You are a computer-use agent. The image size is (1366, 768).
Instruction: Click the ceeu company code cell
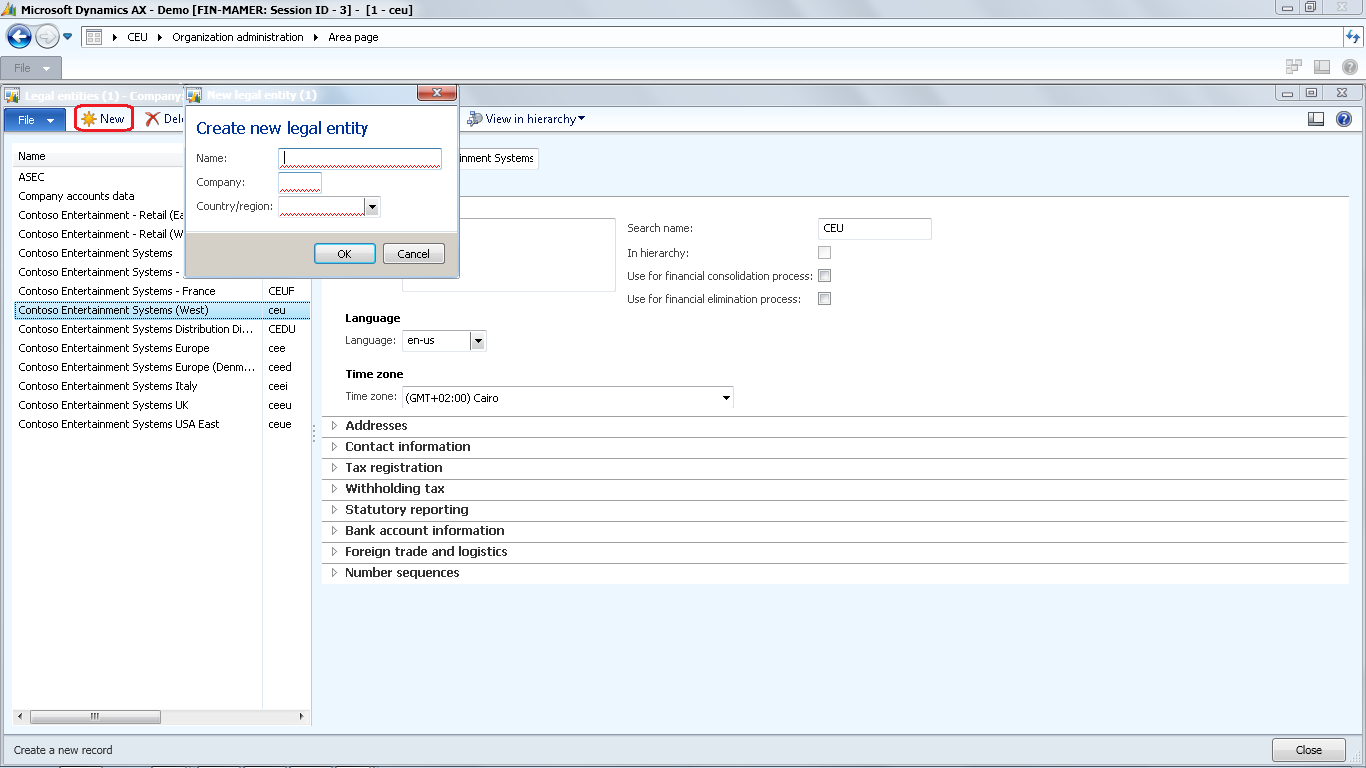pos(280,405)
